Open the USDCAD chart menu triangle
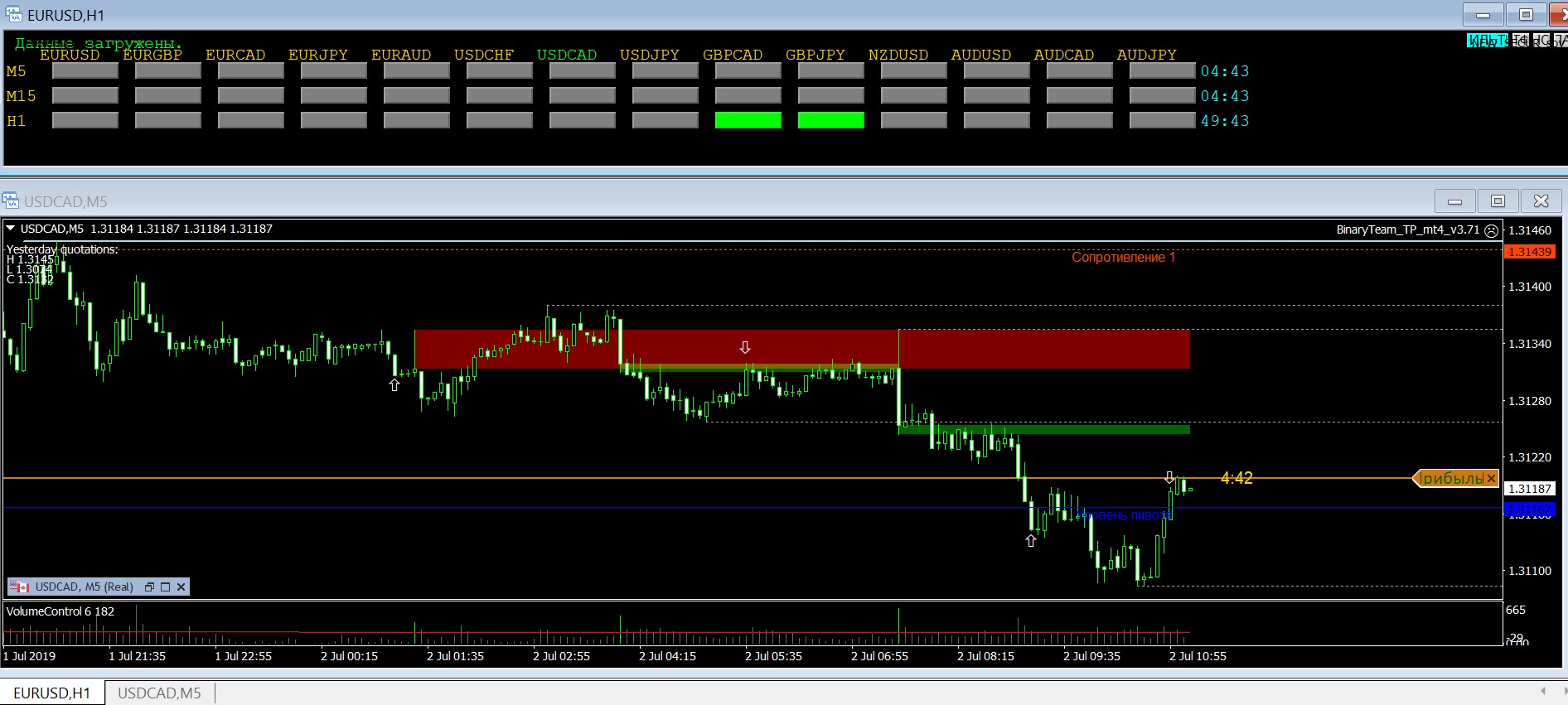 (x=11, y=229)
